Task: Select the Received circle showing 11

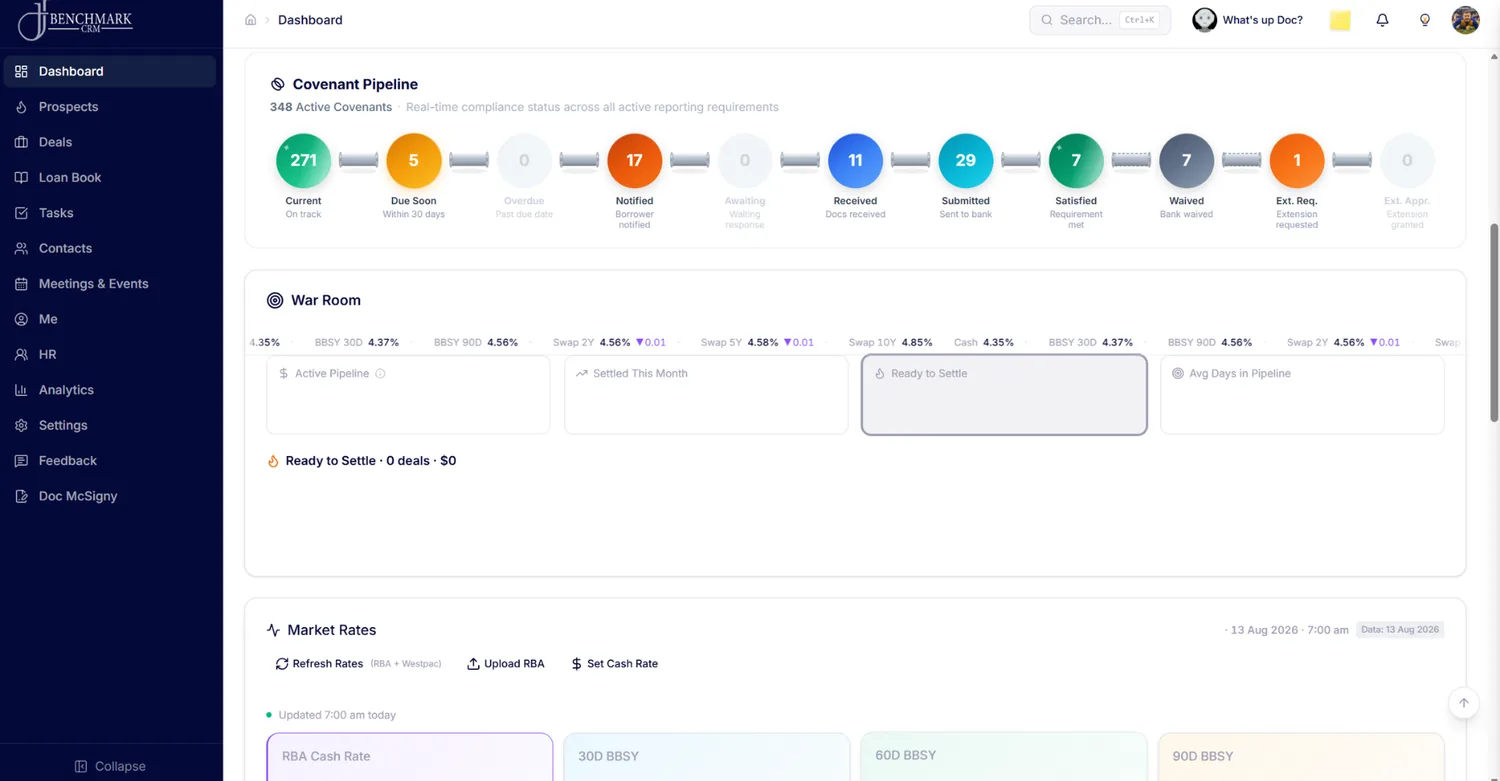Action: pyautogui.click(x=855, y=161)
